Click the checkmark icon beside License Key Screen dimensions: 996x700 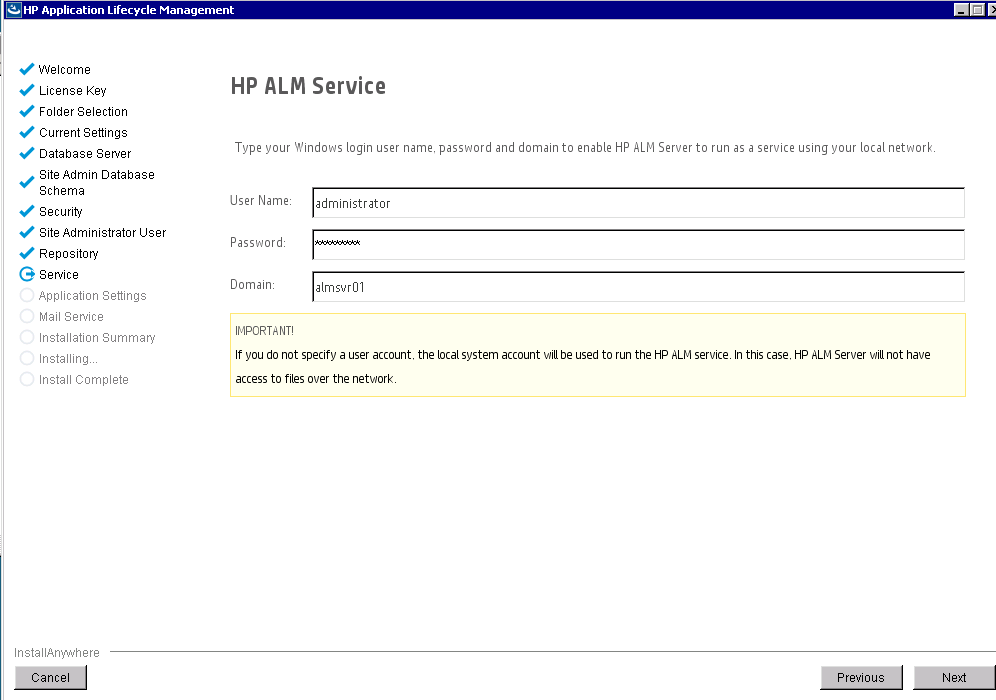click(27, 90)
